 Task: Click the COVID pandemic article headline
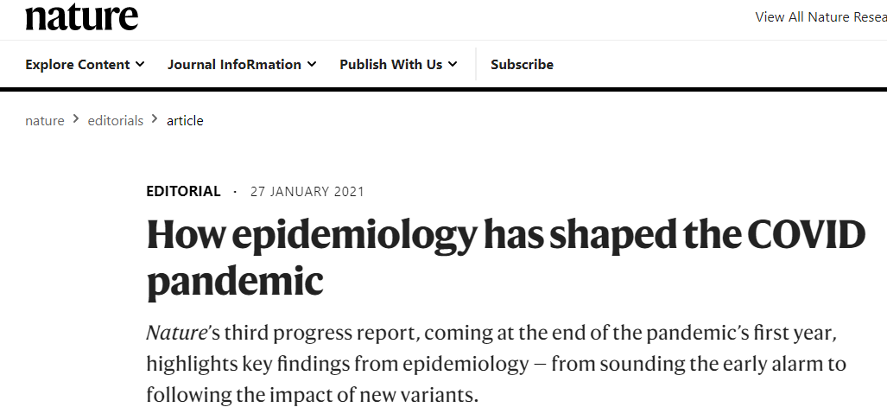(506, 257)
